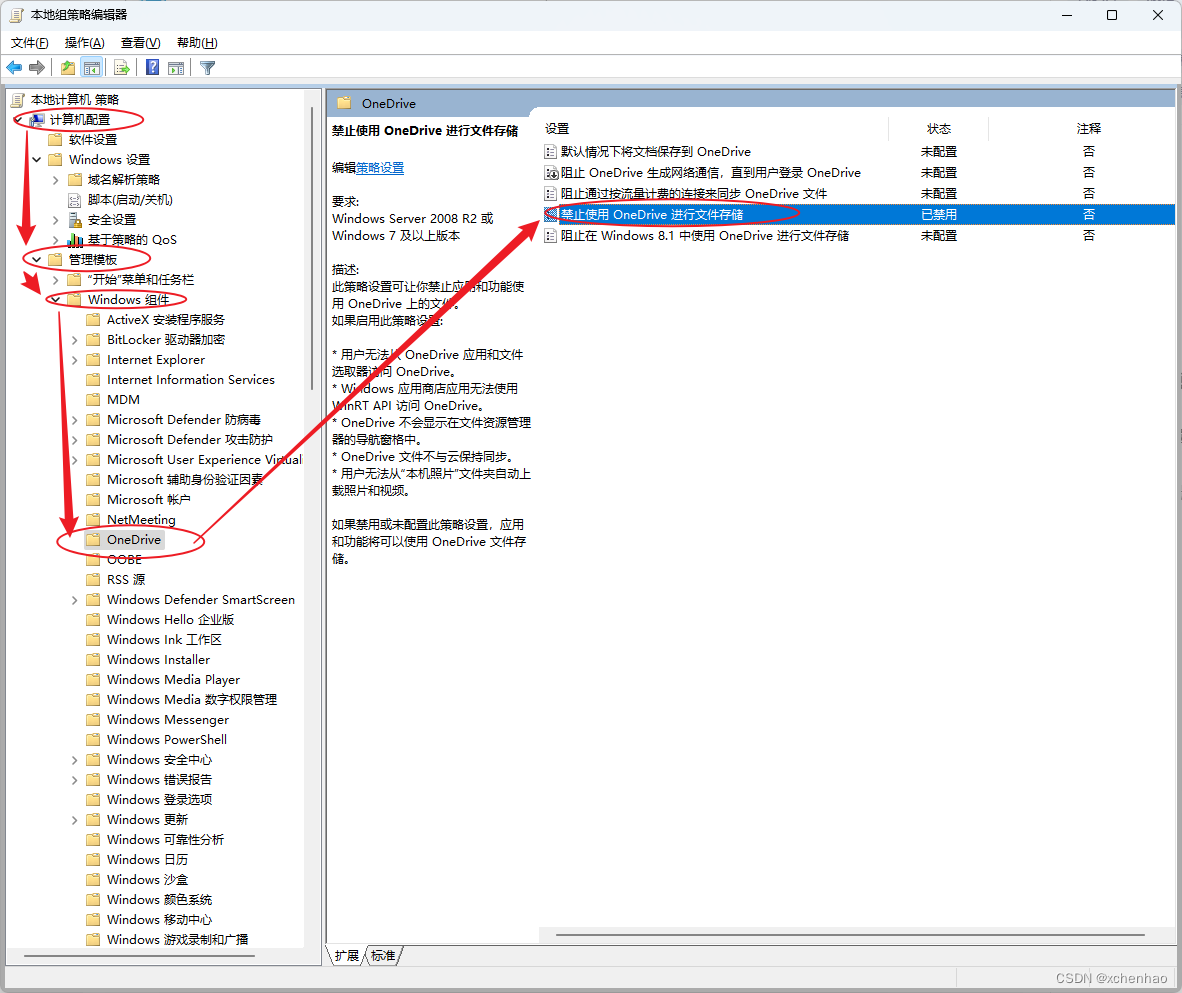Screen dimensions: 1182x993
Task: Switch to the 标准 tab
Action: click(383, 955)
